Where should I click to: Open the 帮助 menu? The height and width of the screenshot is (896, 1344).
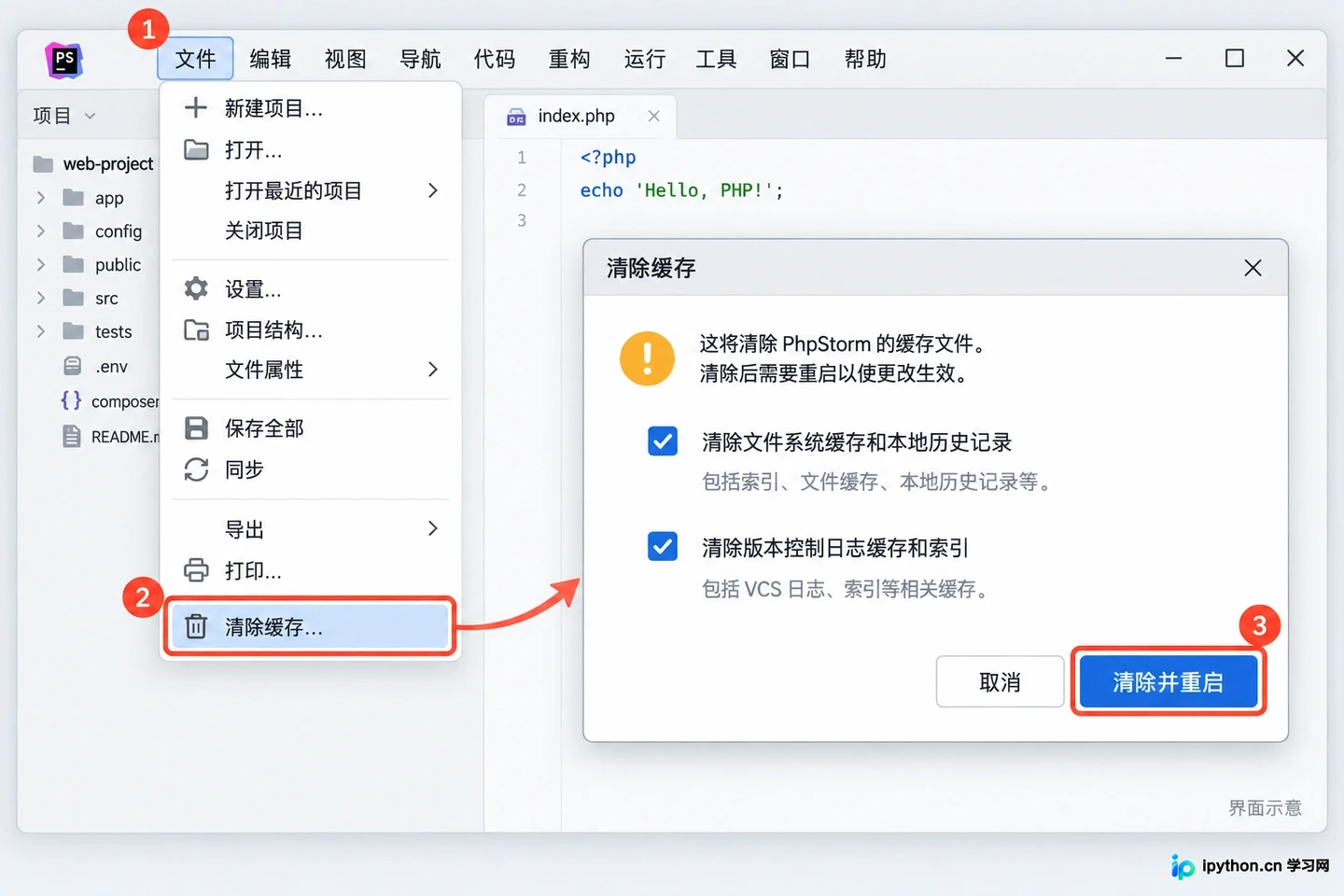pos(865,59)
